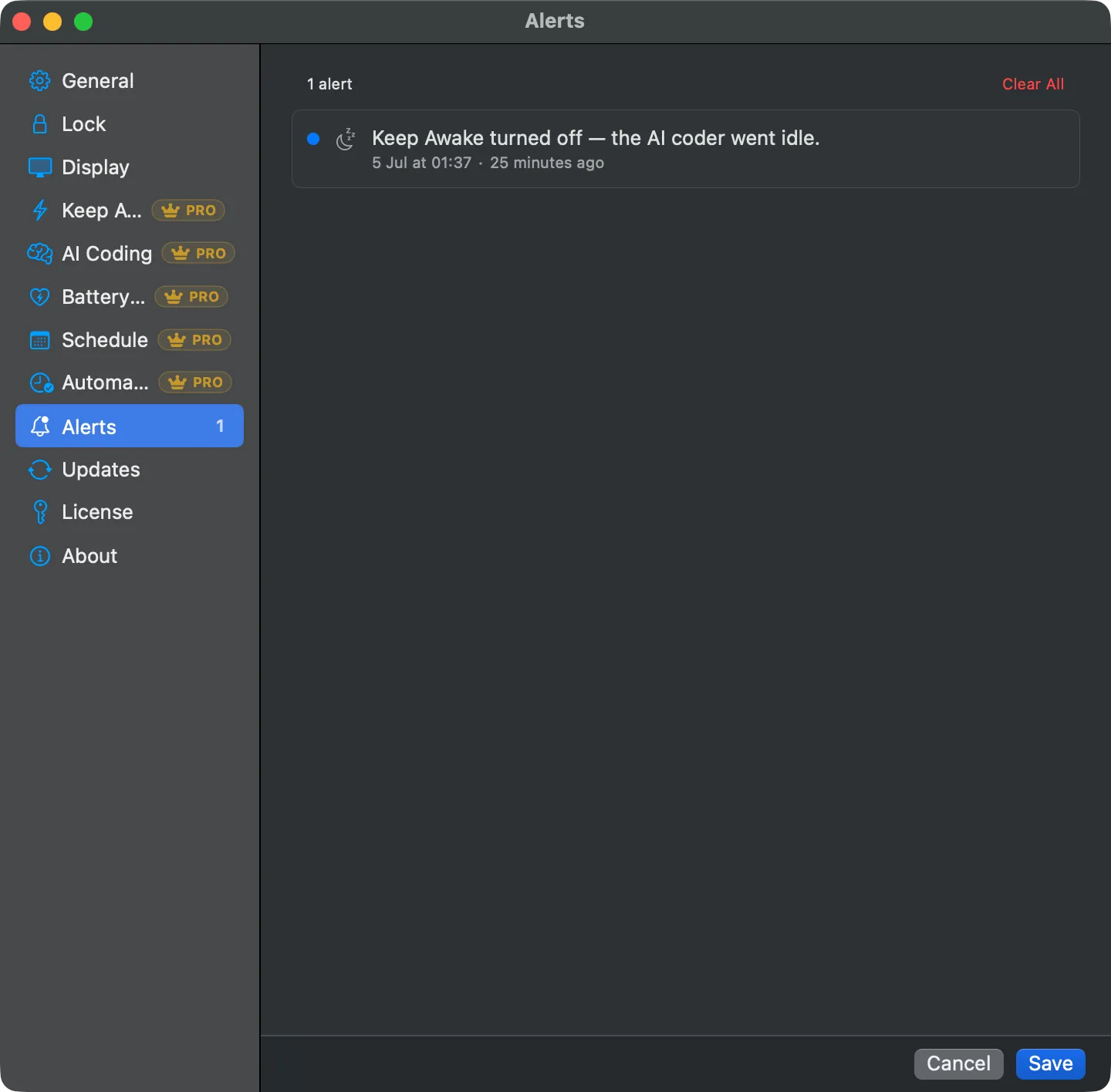1111x1092 pixels.
Task: Open the Display monitor icon
Action: (x=39, y=167)
